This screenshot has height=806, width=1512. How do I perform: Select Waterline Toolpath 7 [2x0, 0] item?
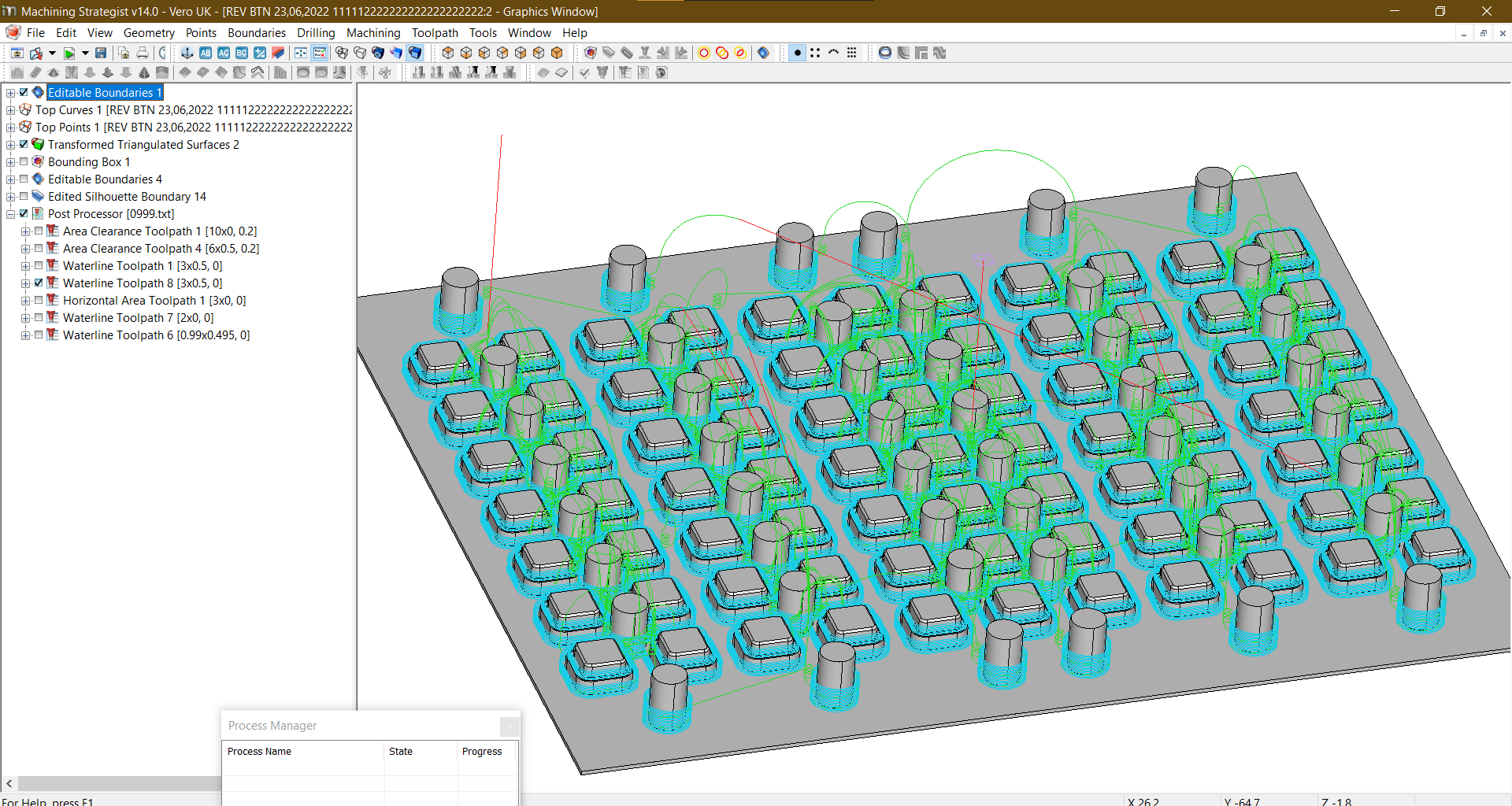click(138, 317)
